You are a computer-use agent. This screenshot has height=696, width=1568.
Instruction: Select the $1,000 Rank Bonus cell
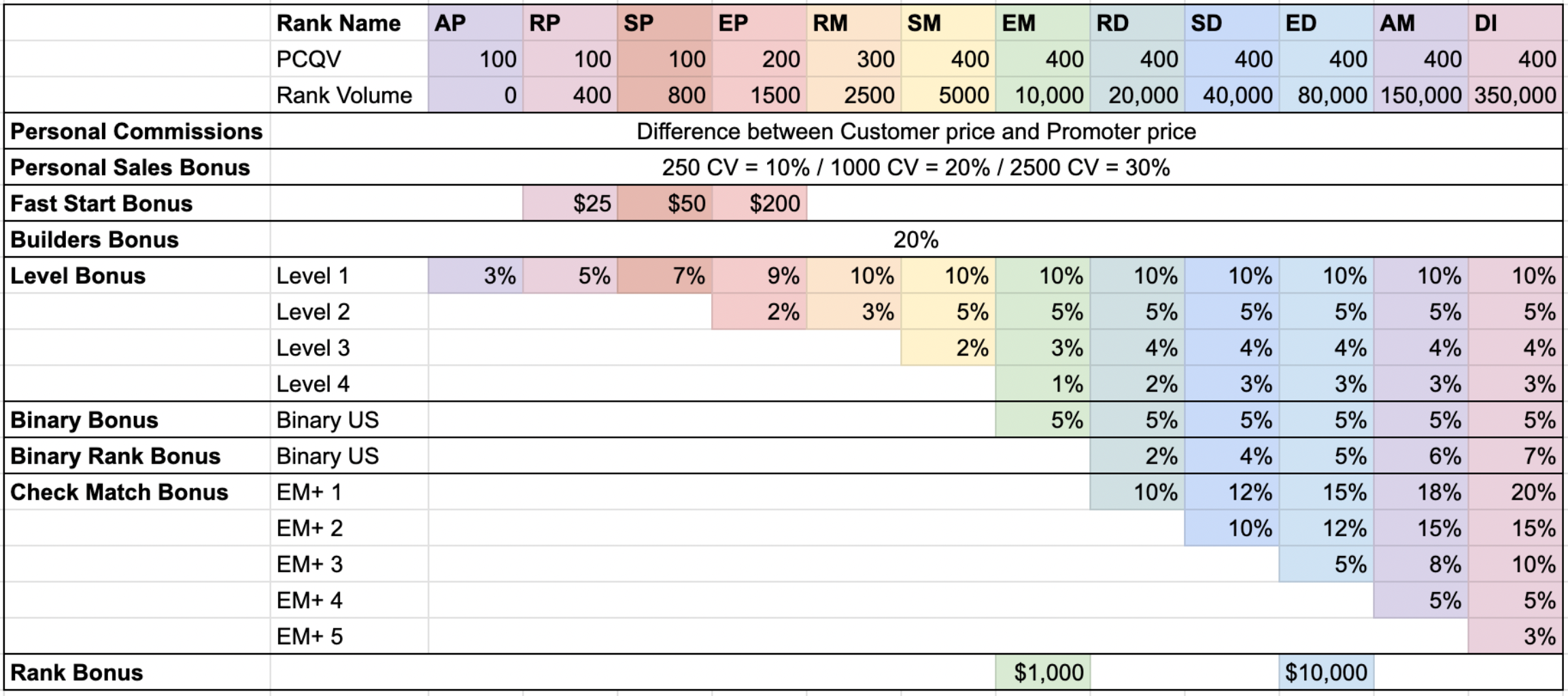click(1043, 672)
